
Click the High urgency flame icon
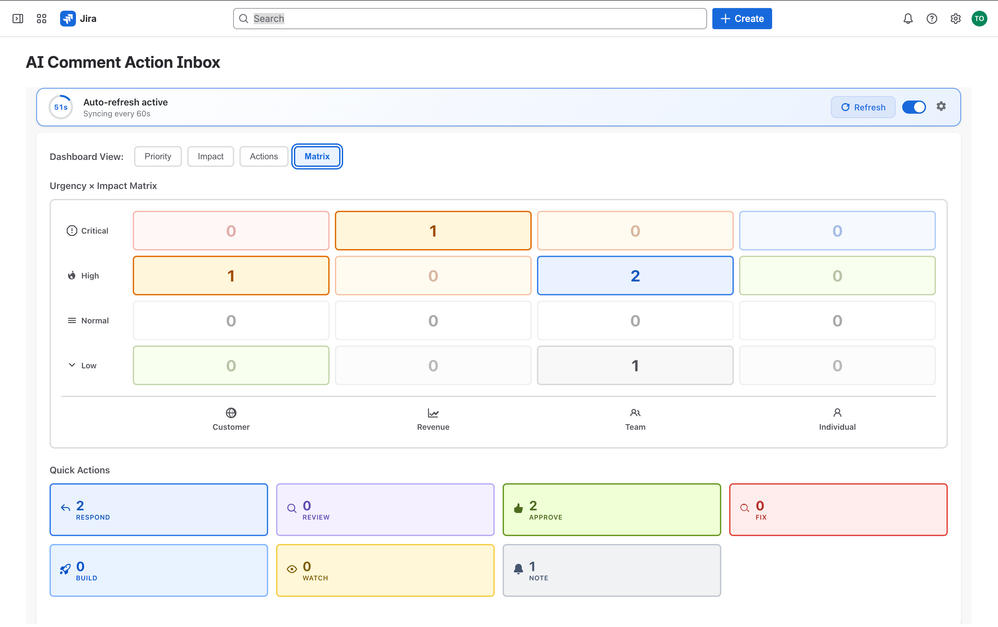[x=72, y=276]
